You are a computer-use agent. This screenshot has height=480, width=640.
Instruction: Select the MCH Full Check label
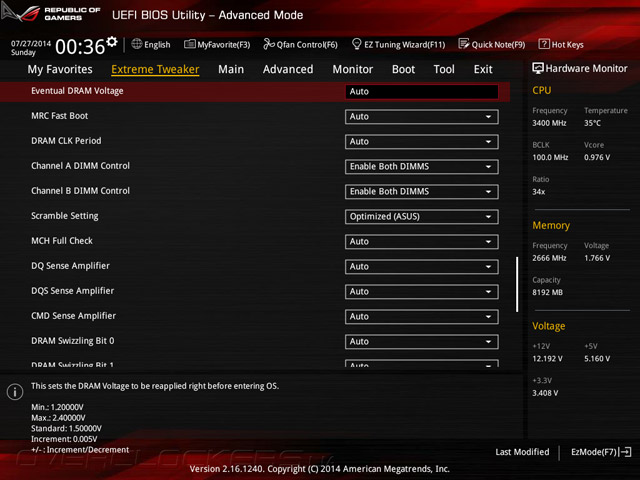coord(62,241)
